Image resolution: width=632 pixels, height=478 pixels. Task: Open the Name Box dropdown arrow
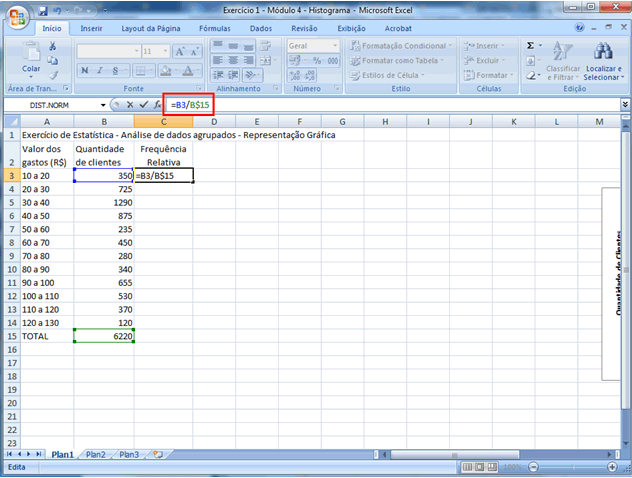click(102, 105)
